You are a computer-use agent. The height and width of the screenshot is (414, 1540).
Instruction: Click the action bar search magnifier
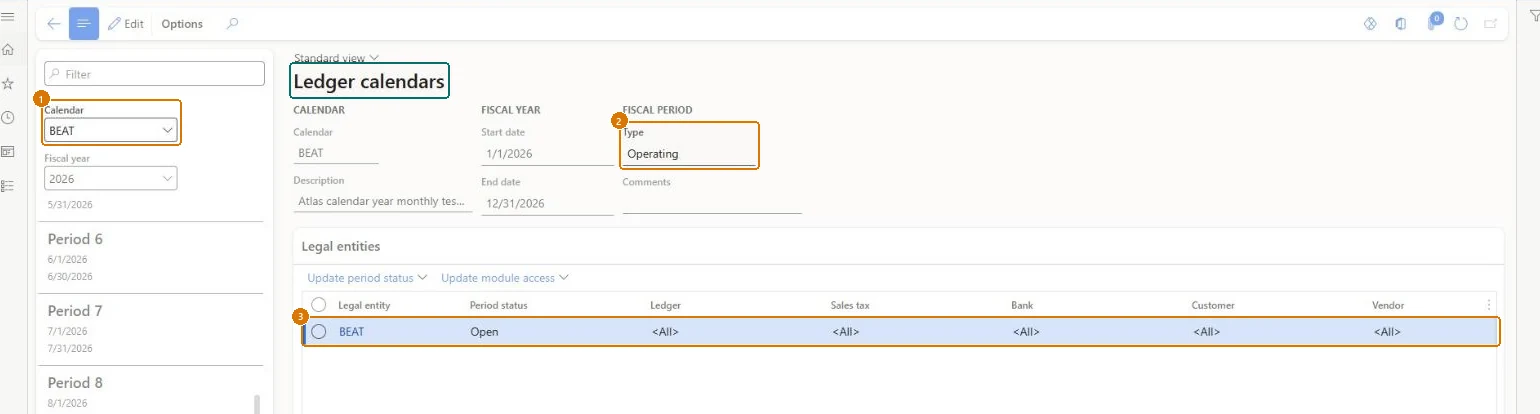tap(232, 24)
